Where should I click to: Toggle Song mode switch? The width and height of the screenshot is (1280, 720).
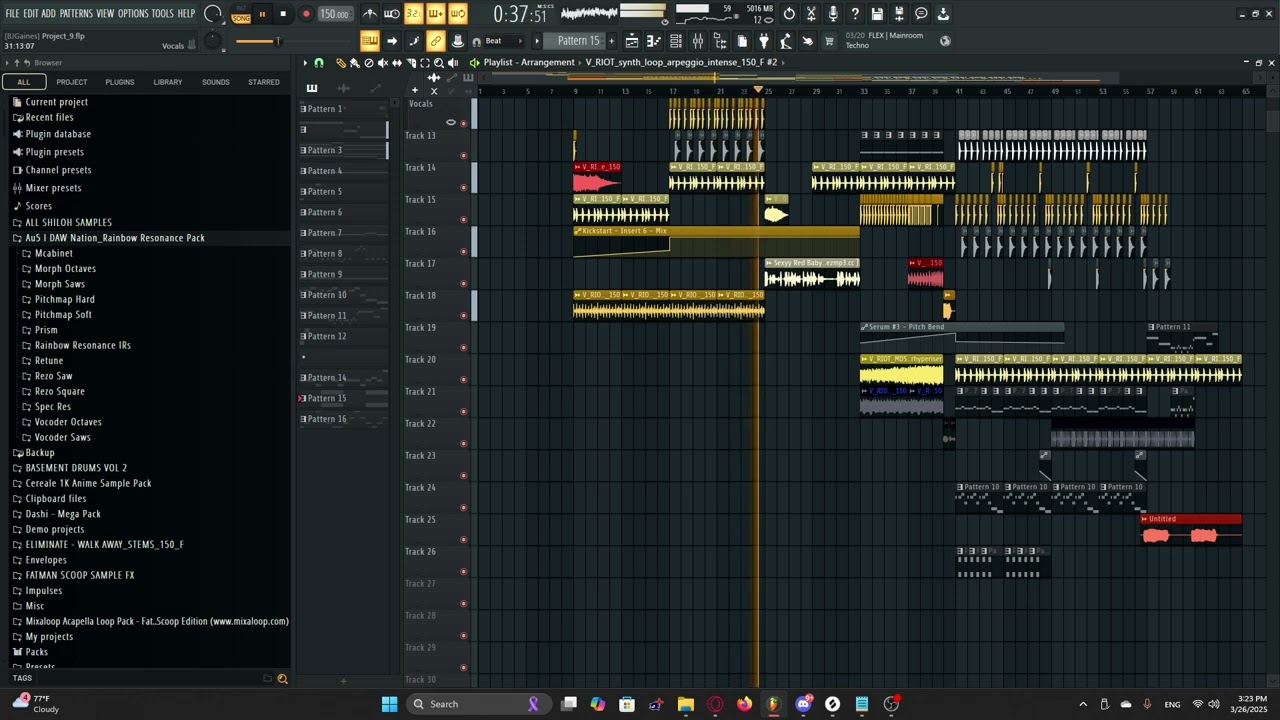point(241,14)
